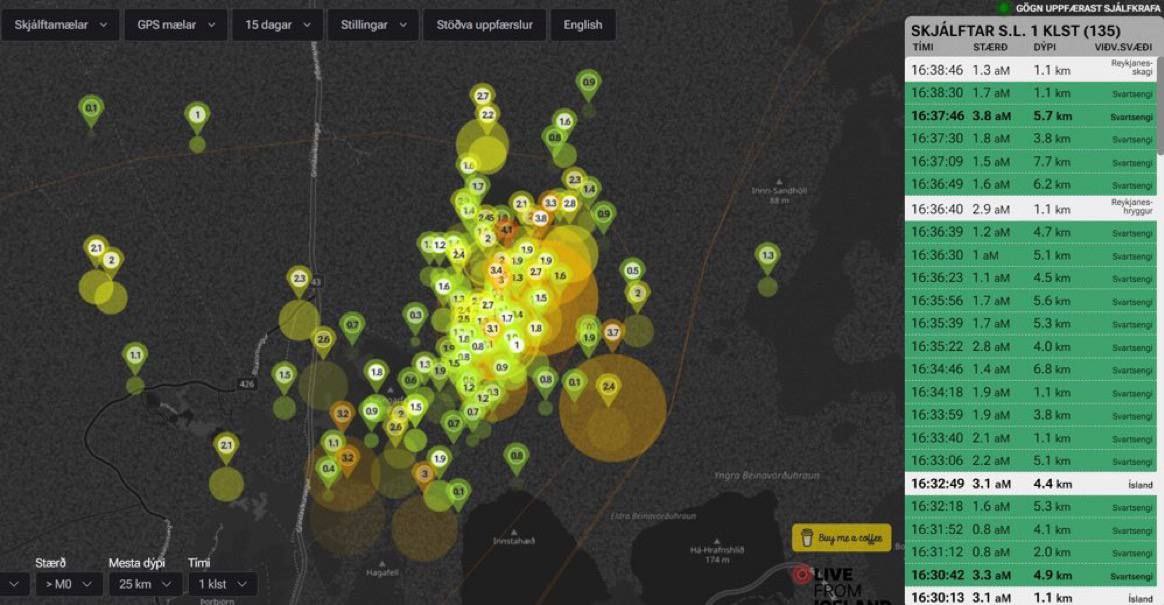
Task: Switch language to English
Action: 583,24
